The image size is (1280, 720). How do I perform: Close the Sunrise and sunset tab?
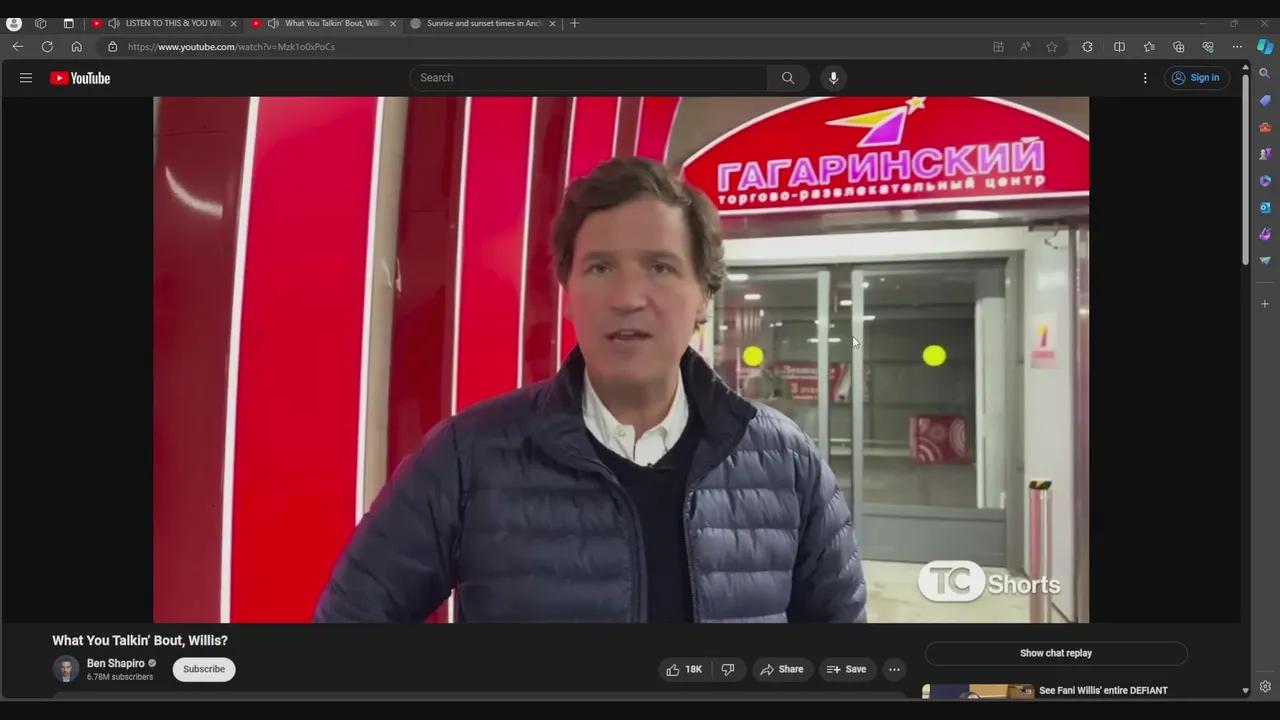click(x=552, y=23)
